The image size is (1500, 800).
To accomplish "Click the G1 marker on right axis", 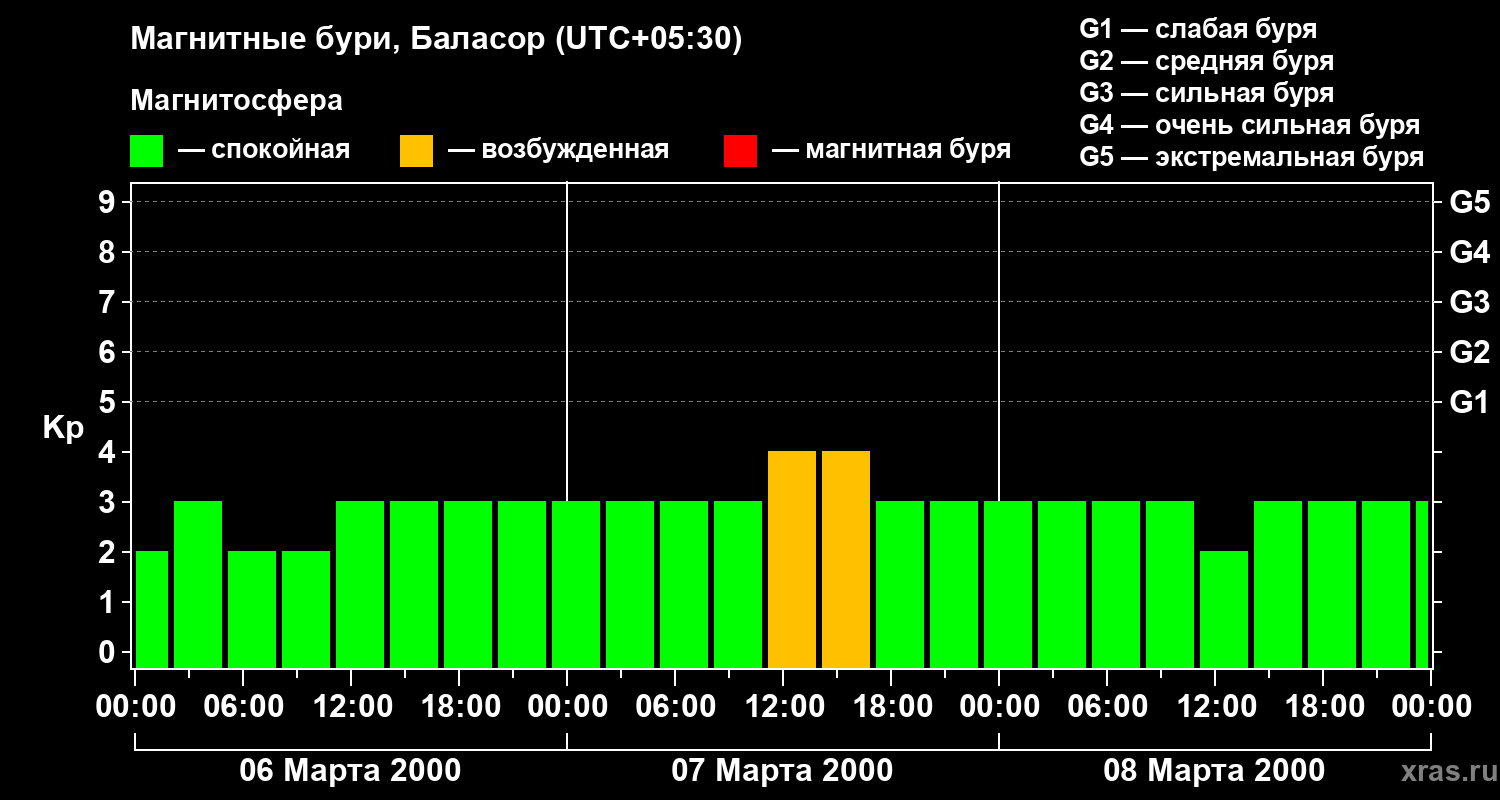I will click(x=1469, y=402).
